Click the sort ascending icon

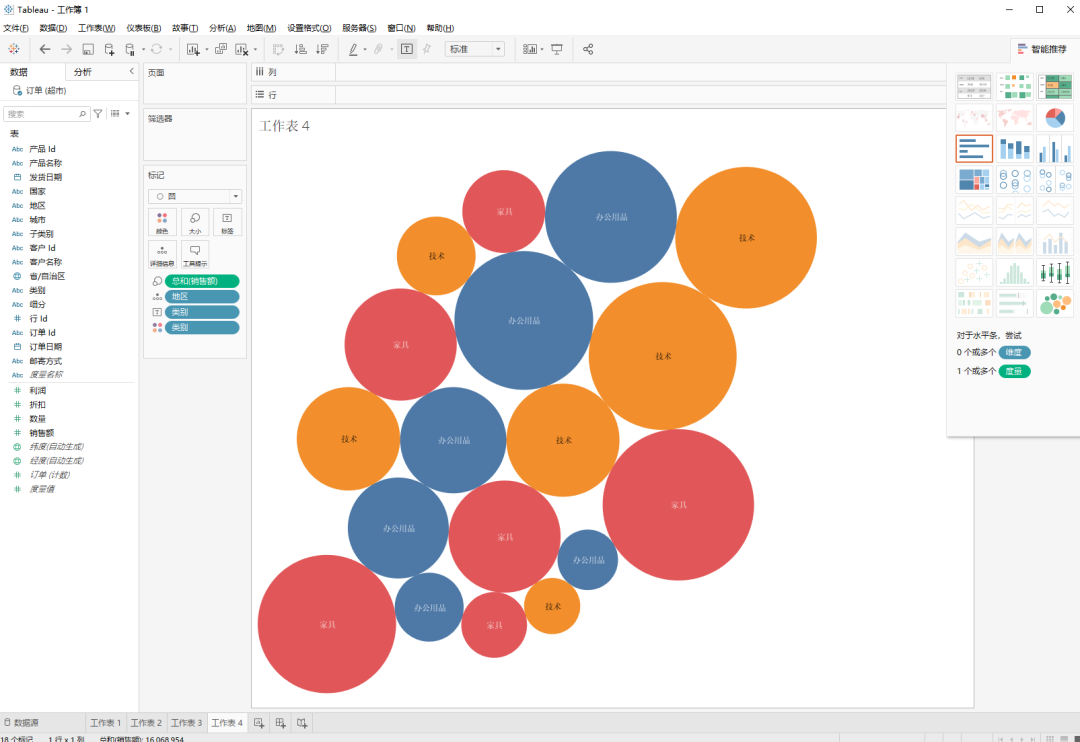tap(300, 49)
